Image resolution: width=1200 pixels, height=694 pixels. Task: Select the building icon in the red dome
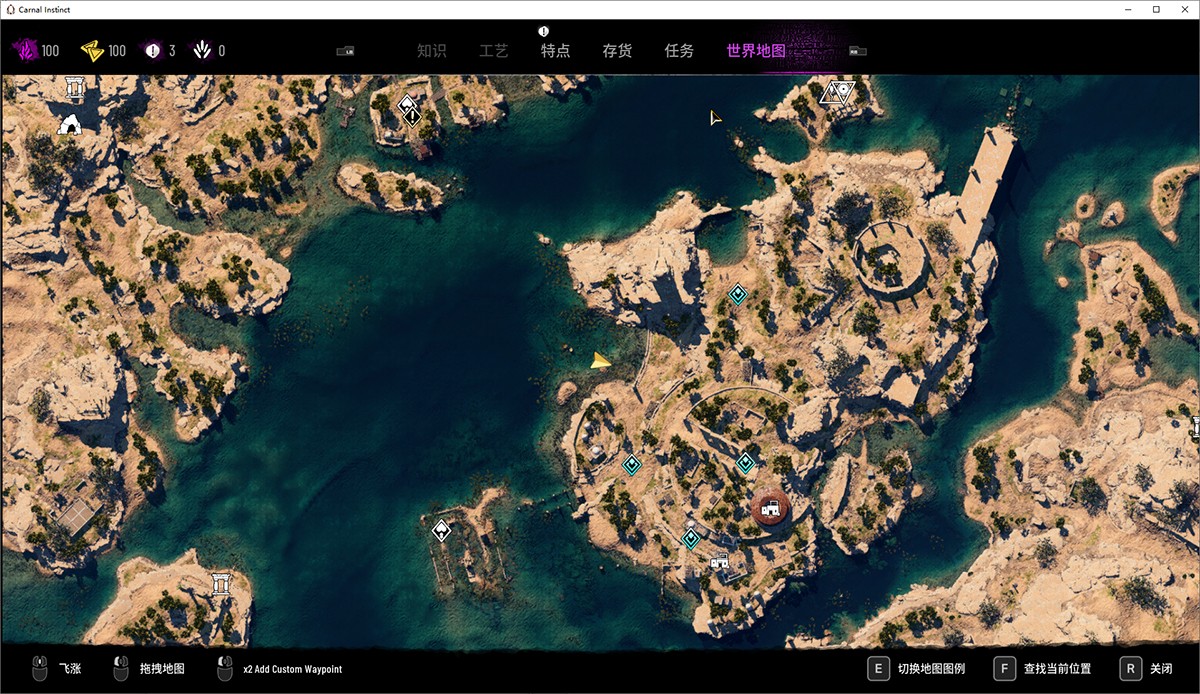[770, 509]
